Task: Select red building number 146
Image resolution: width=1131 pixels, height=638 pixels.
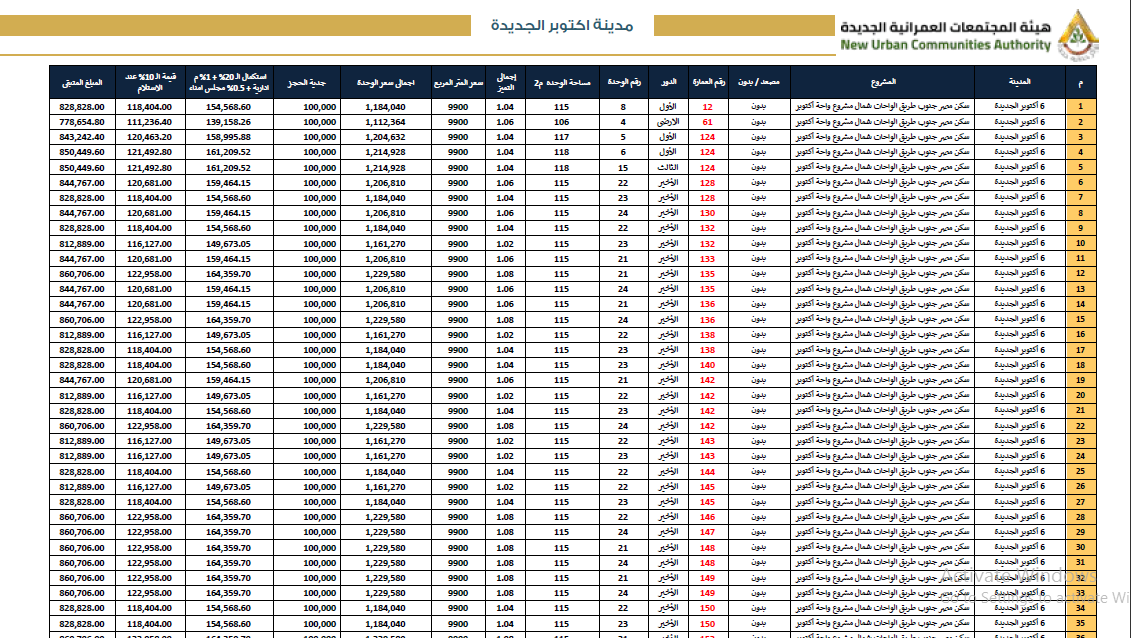Action: [708, 517]
